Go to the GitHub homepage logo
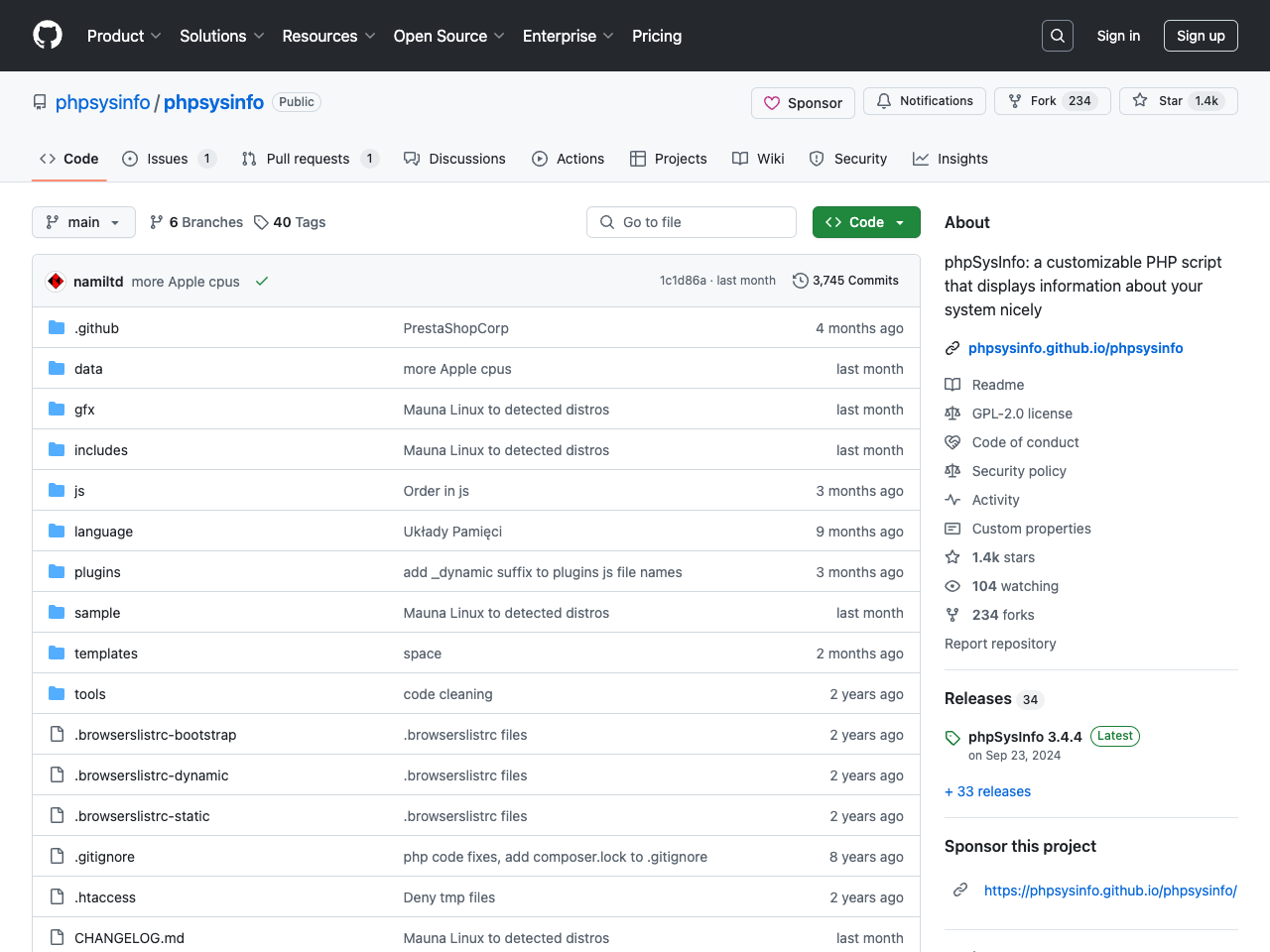Screen dimensions: 1270x952 (48, 36)
